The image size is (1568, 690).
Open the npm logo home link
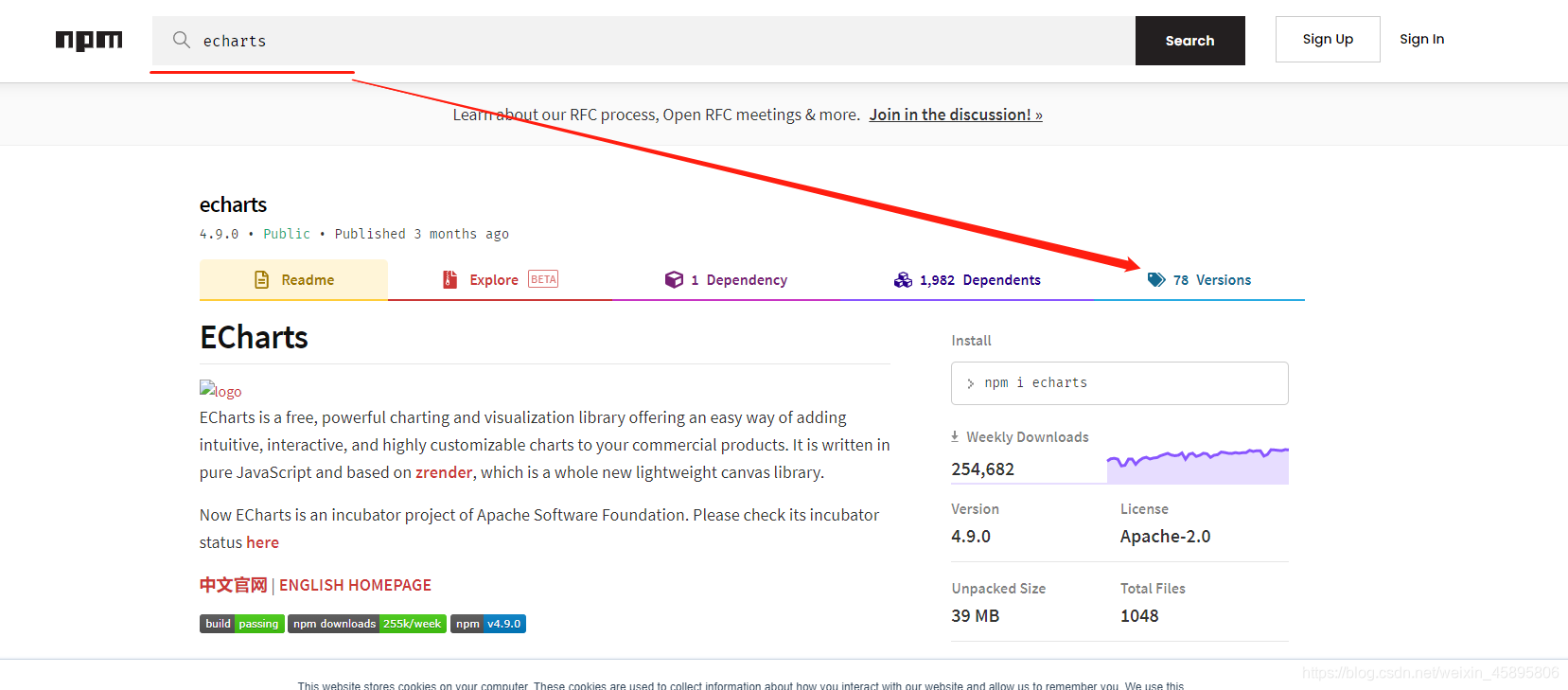(x=89, y=41)
